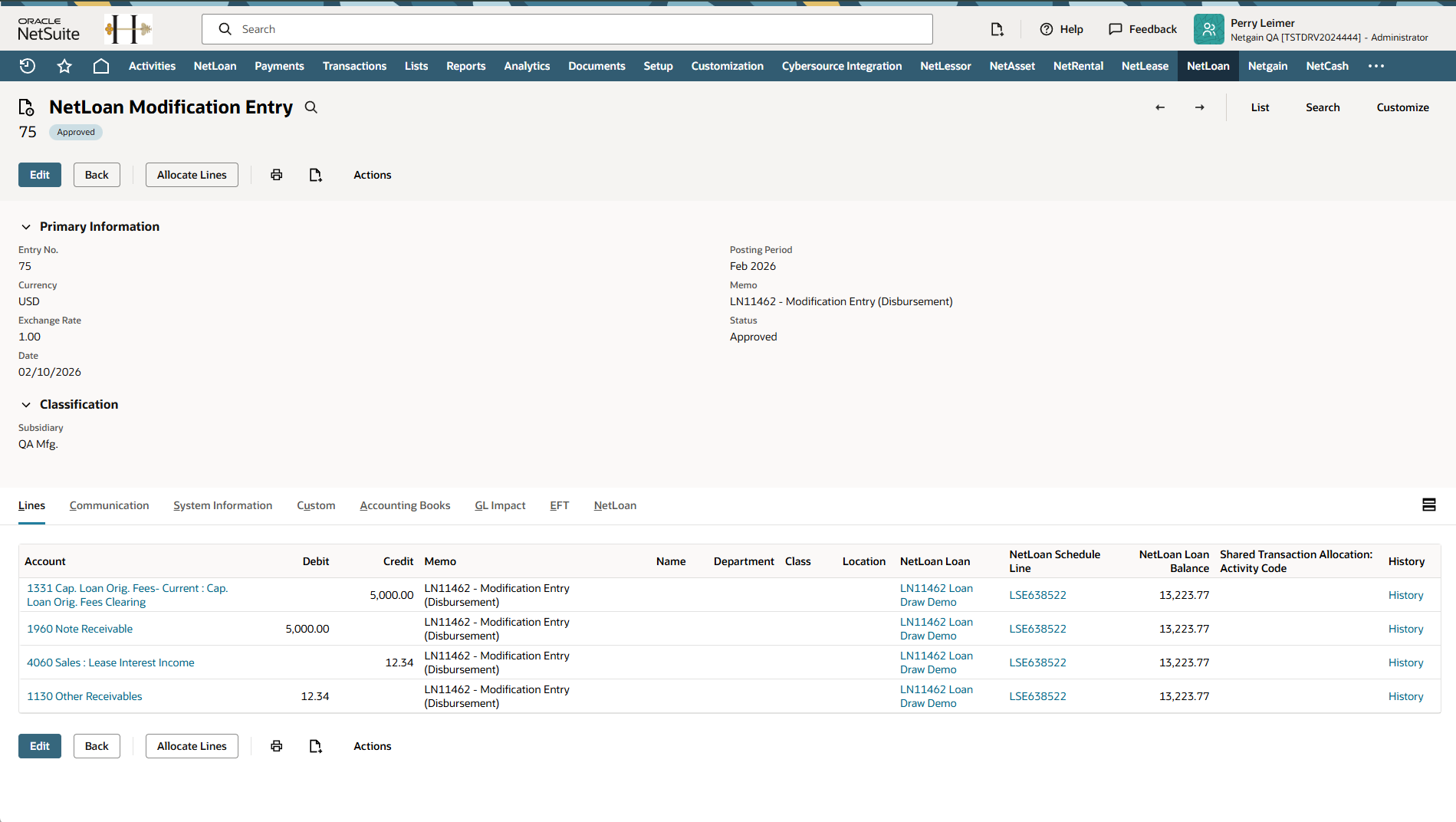Open the 1960 Note Receivable account link
Image resolution: width=1456 pixels, height=822 pixels.
[x=80, y=629]
